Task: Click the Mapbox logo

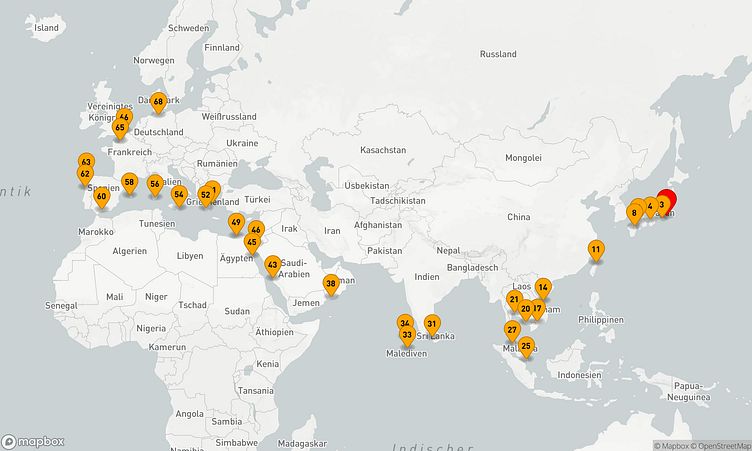Action: point(33,441)
